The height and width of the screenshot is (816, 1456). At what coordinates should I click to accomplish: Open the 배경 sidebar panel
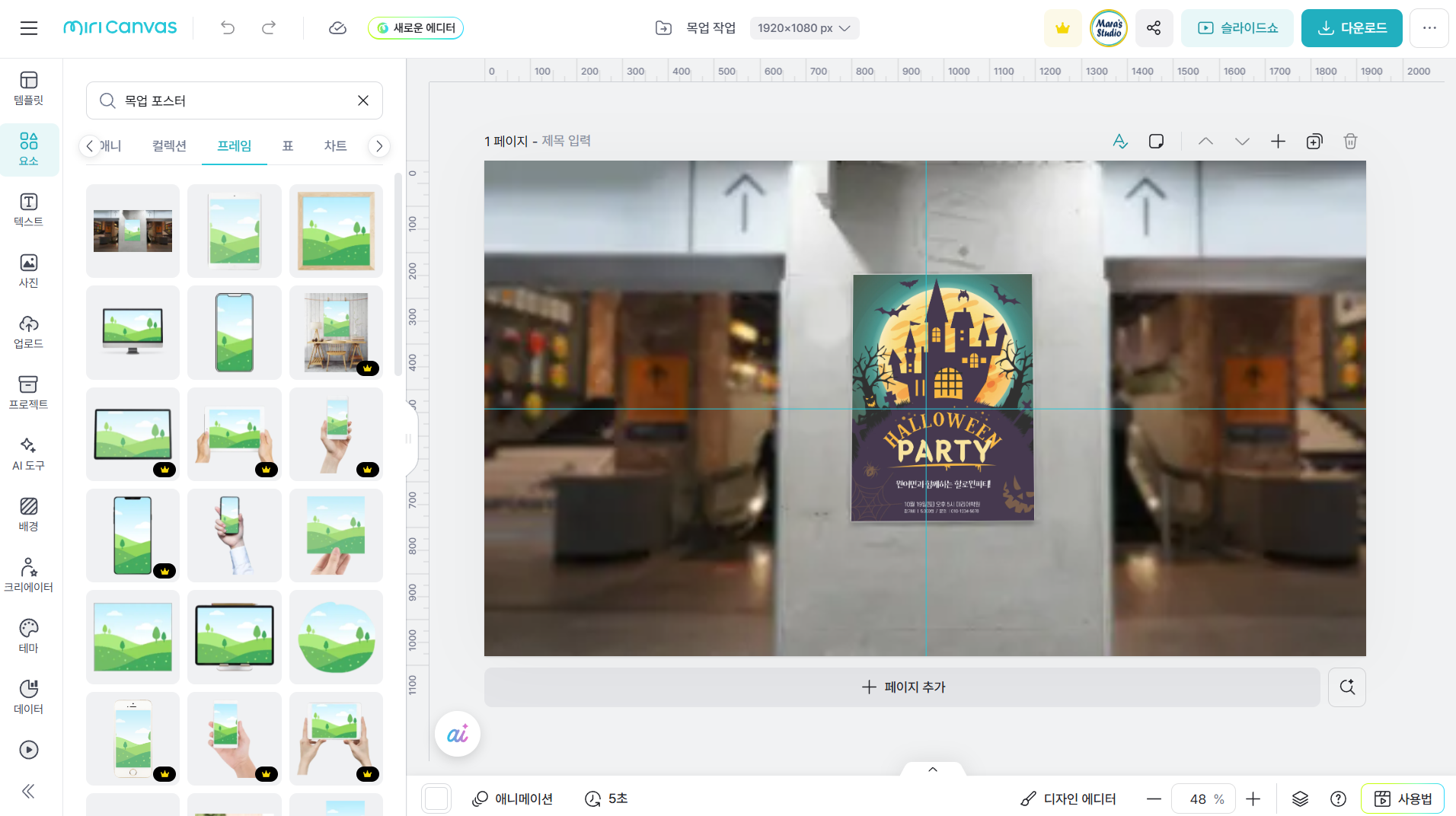pos(29,515)
